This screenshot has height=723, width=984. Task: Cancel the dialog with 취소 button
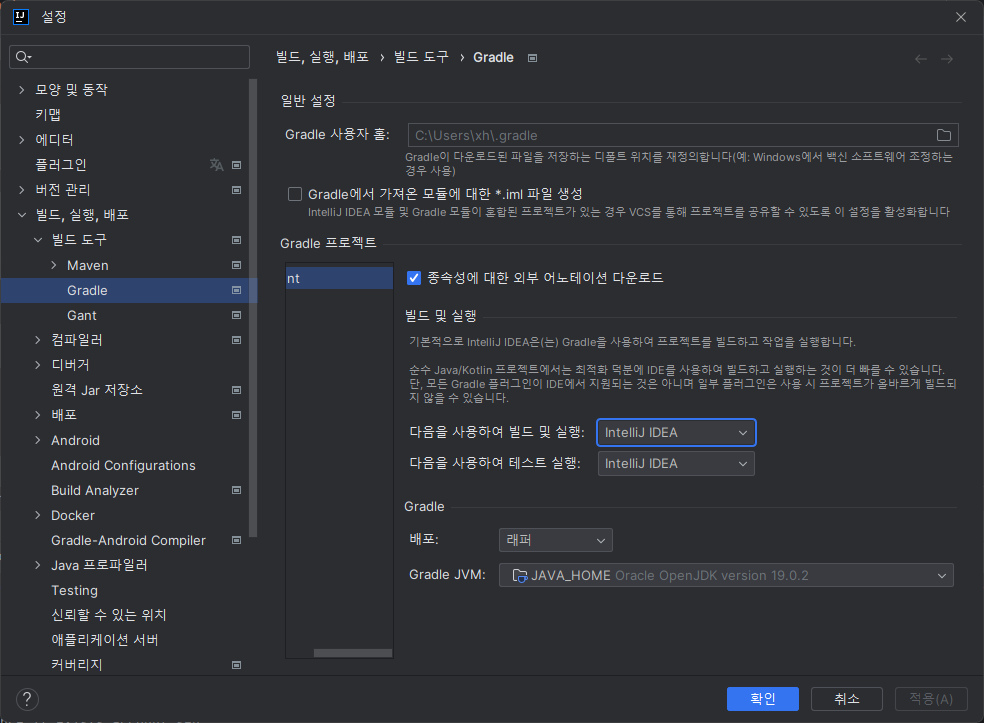[x=847, y=699]
